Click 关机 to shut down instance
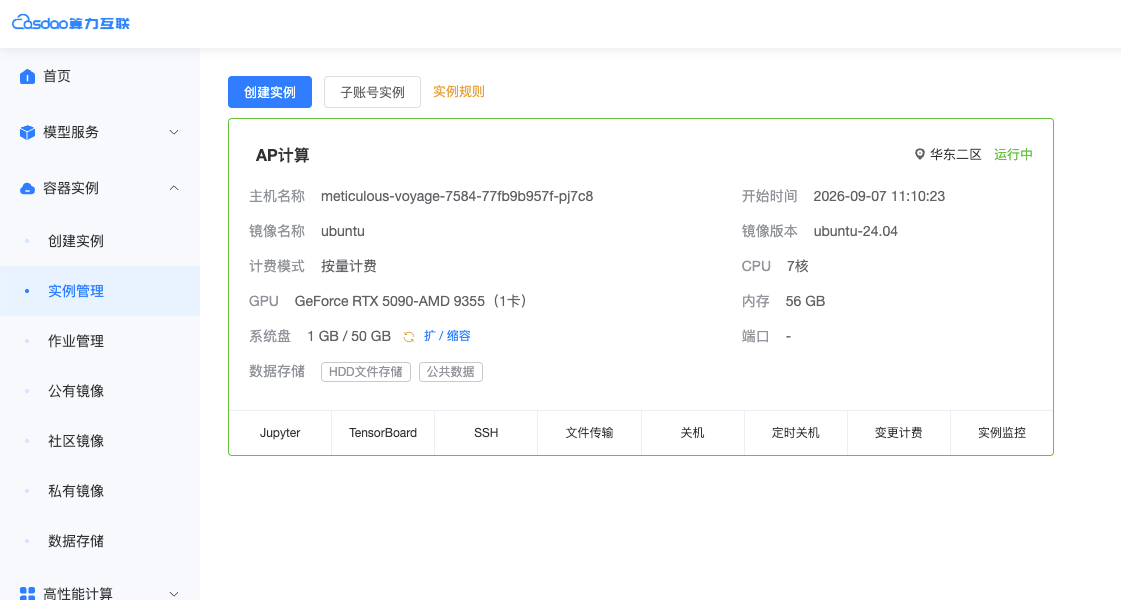Viewport: 1121px width, 600px height. (x=693, y=433)
